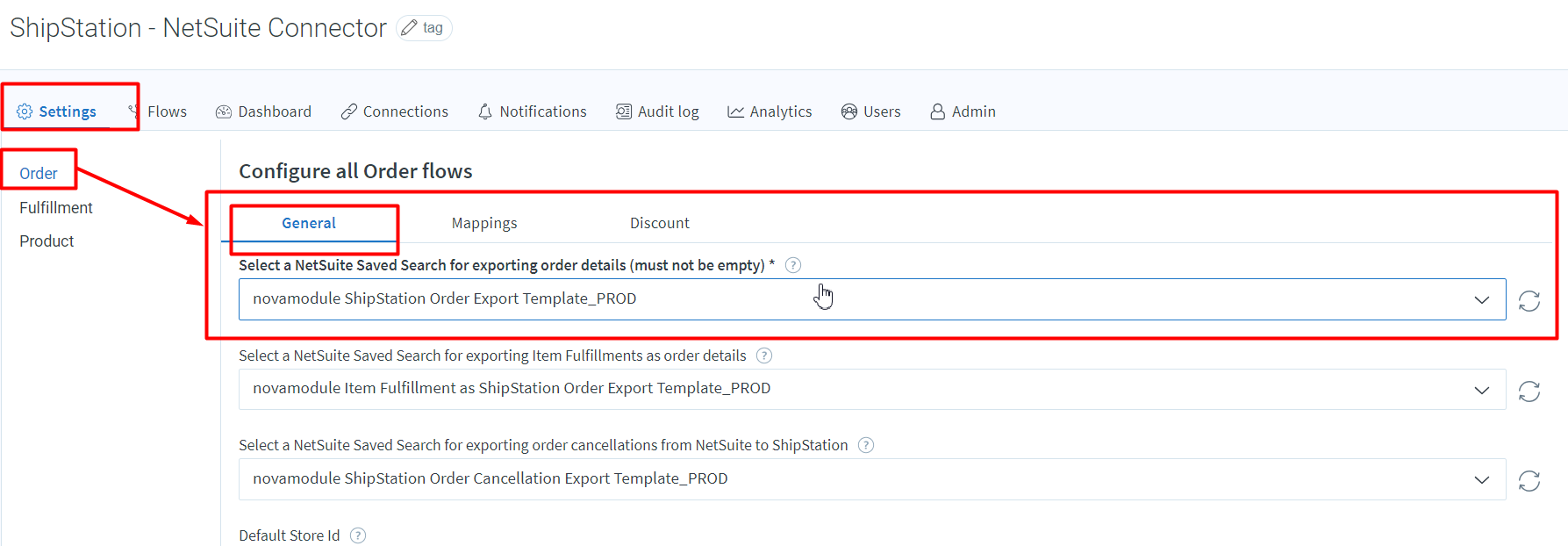1568x546 pixels.
Task: Click the pencil icon in the tag badge
Action: coord(409,28)
